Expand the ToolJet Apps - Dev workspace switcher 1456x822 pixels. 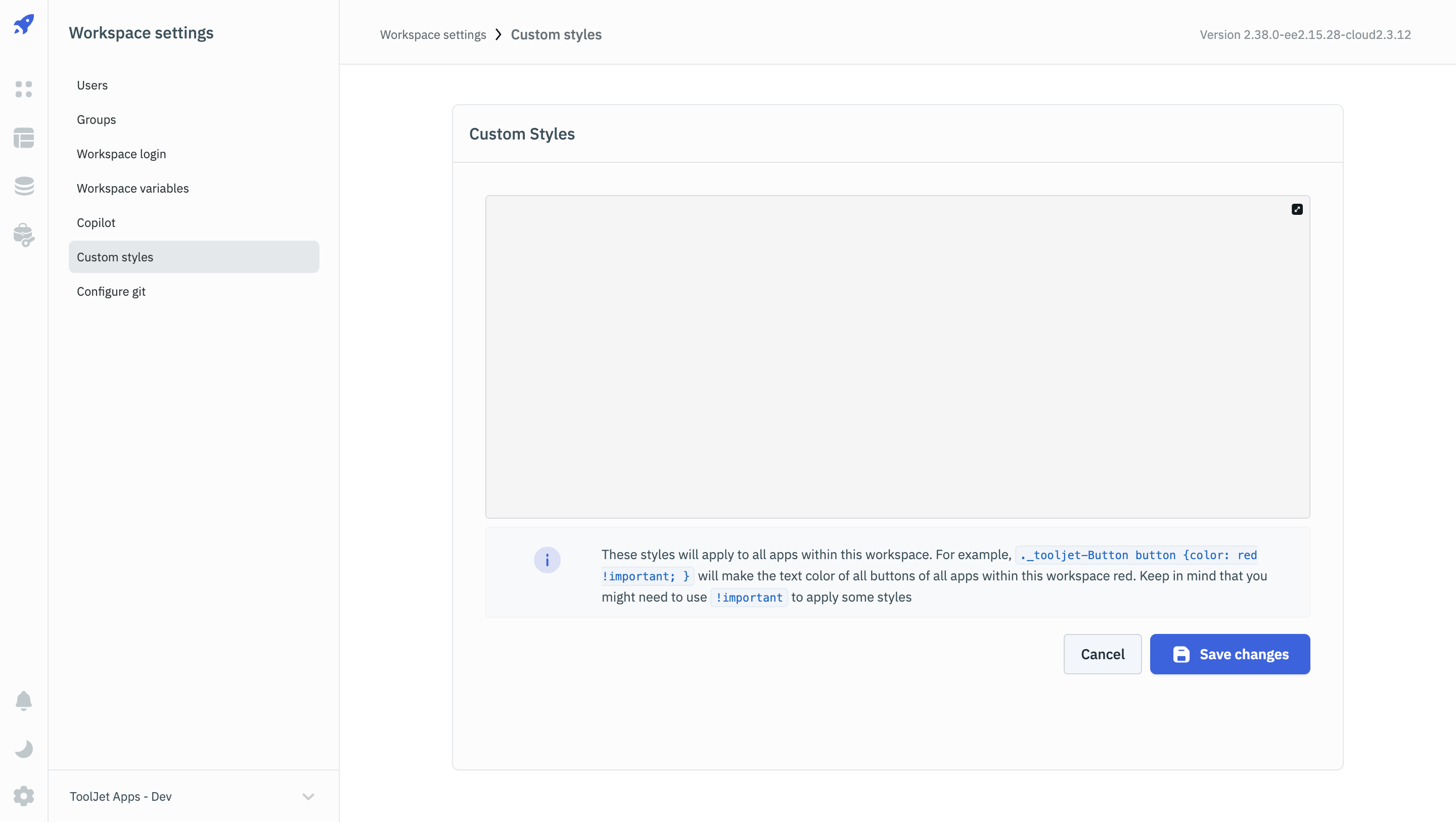pyautogui.click(x=120, y=796)
